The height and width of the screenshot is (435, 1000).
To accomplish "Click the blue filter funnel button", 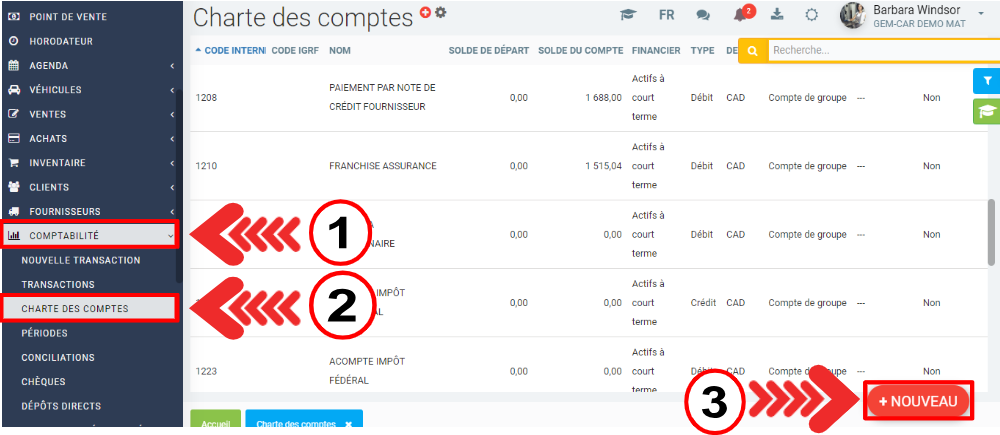I will click(986, 81).
